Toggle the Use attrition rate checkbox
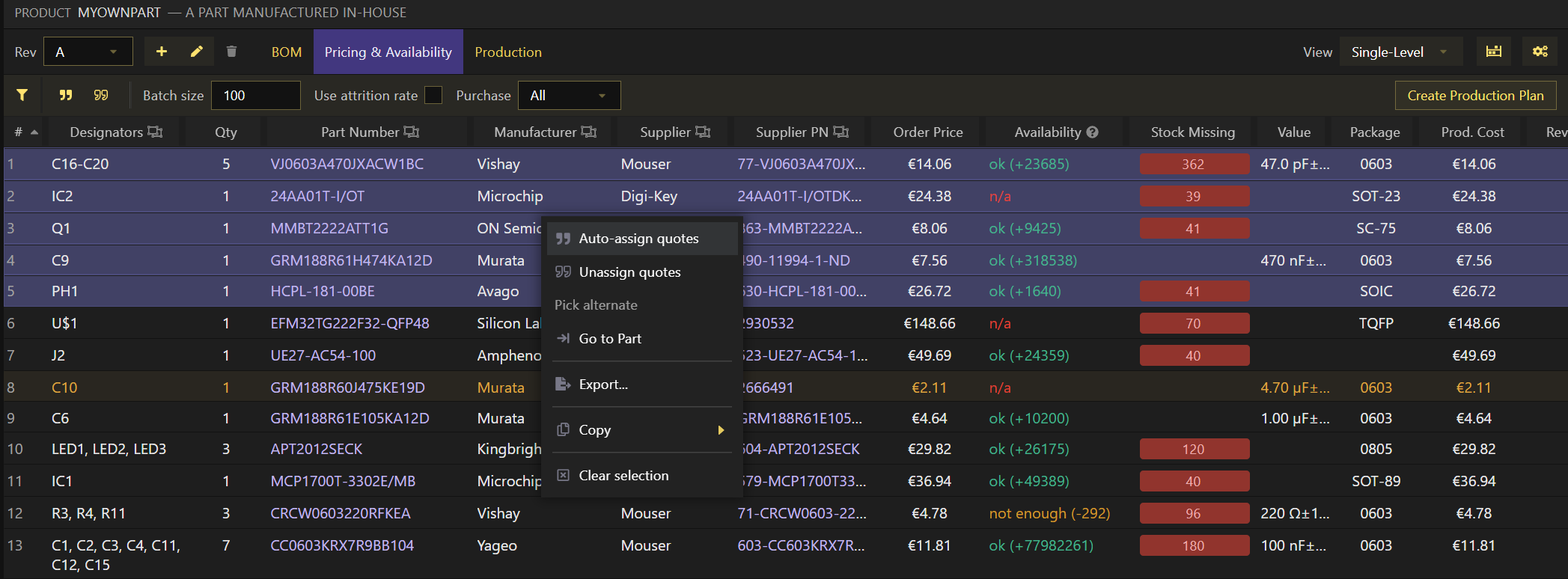1568x579 pixels. tap(433, 95)
